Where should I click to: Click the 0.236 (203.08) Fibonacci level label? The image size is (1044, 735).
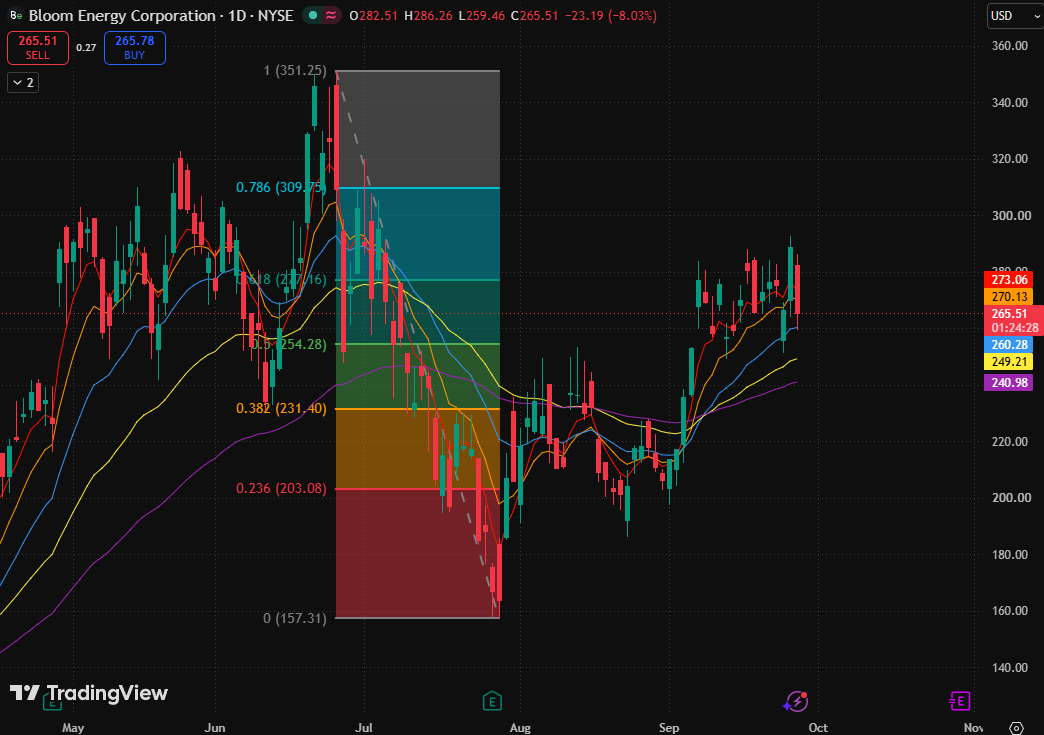281,489
